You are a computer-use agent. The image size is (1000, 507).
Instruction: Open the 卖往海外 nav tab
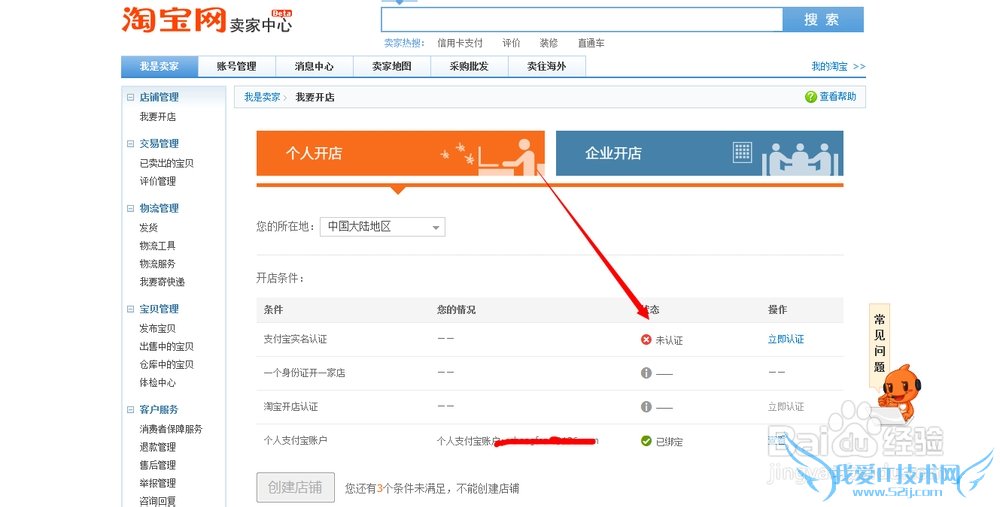[547, 66]
